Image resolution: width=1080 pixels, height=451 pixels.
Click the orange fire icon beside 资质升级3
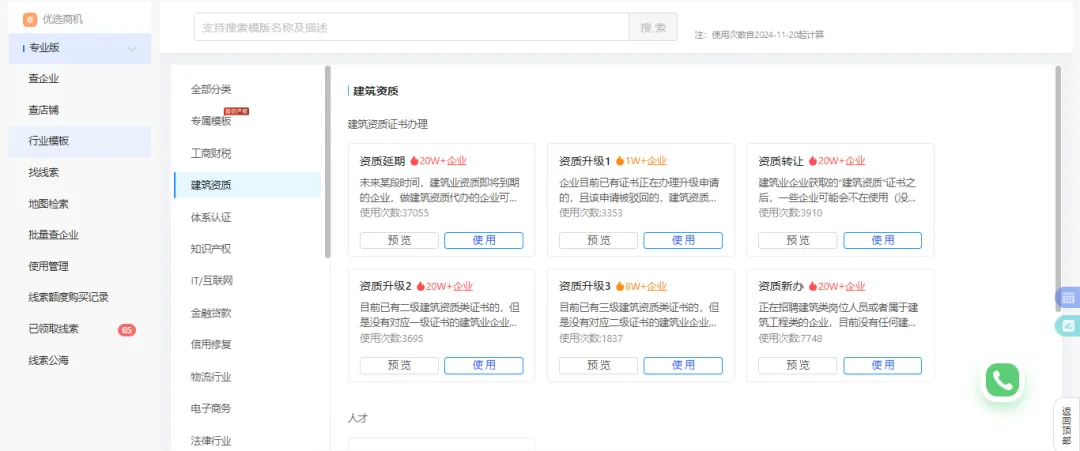619,286
